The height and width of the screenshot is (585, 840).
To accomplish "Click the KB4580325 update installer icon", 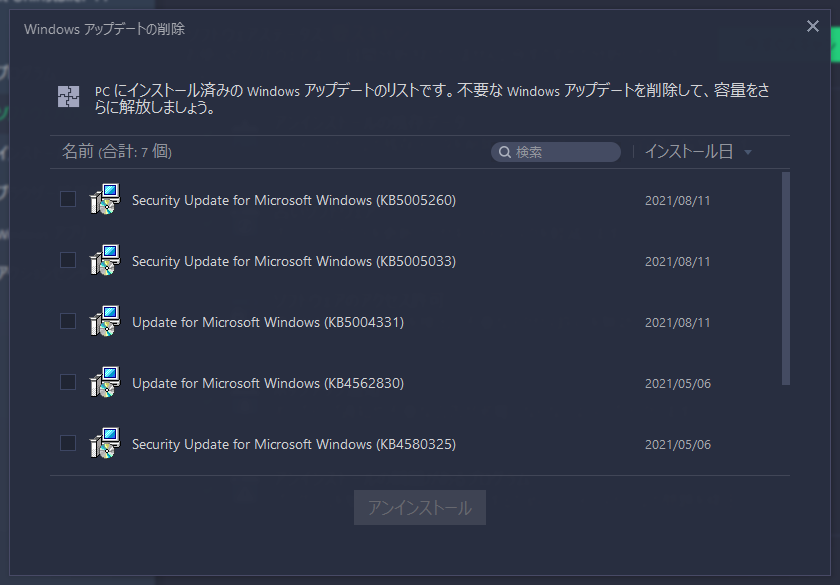I will 104,444.
